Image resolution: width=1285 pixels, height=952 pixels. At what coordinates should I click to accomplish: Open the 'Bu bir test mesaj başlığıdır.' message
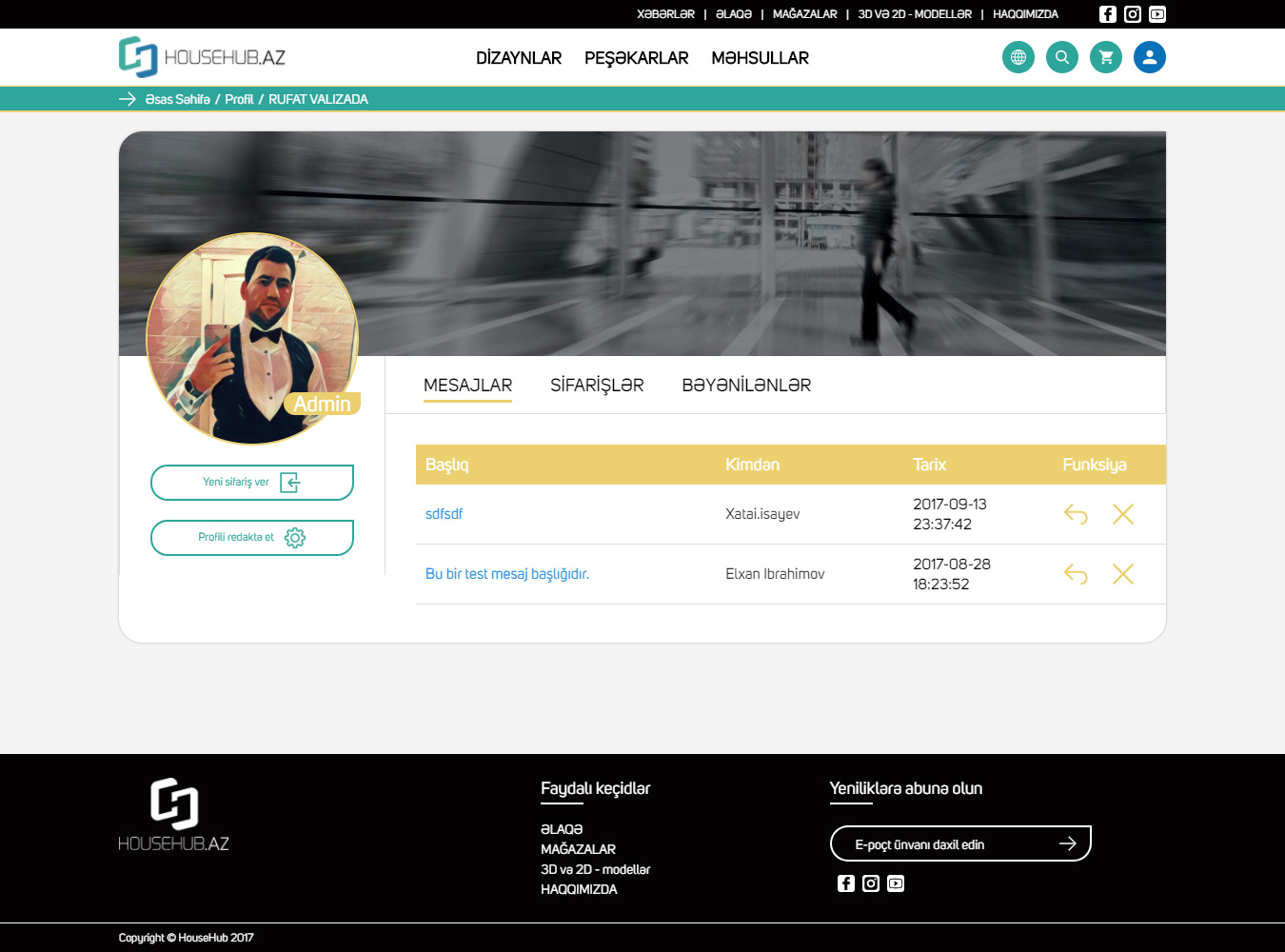[506, 574]
